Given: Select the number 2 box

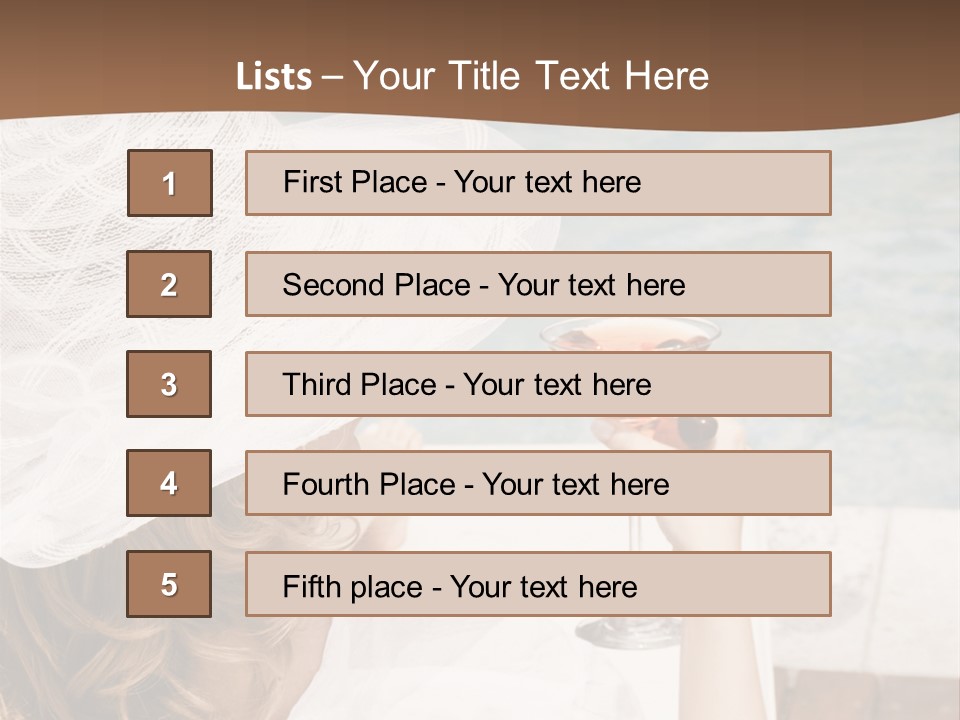Looking at the screenshot, I should pos(169,283).
